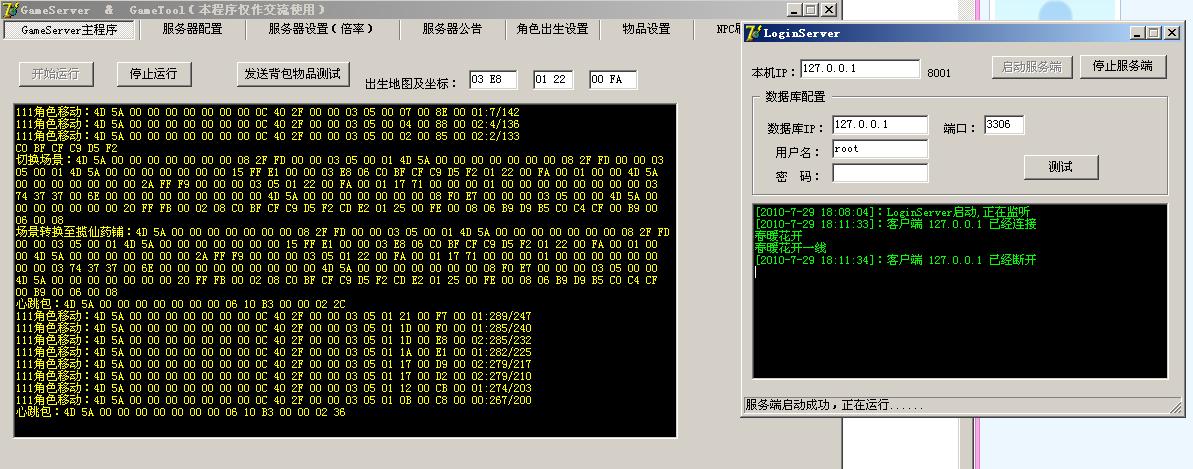Viewport: 1193px width, 469px height.
Task: Maximize the GameServer window
Action: (810, 9)
